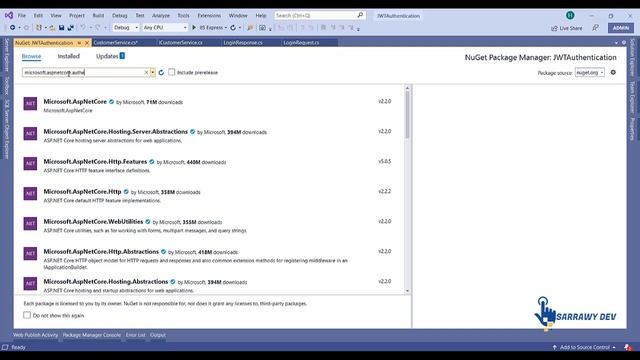The image size is (640, 360).
Task: Click the package list vertical scrollbar thumb
Action: click(407, 114)
